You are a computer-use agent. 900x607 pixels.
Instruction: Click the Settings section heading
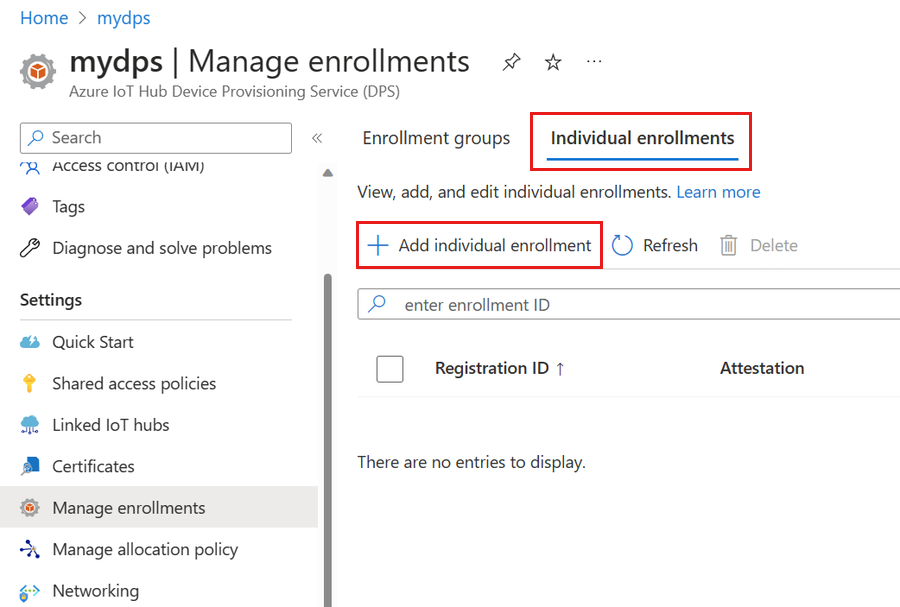pyautogui.click(x=51, y=300)
